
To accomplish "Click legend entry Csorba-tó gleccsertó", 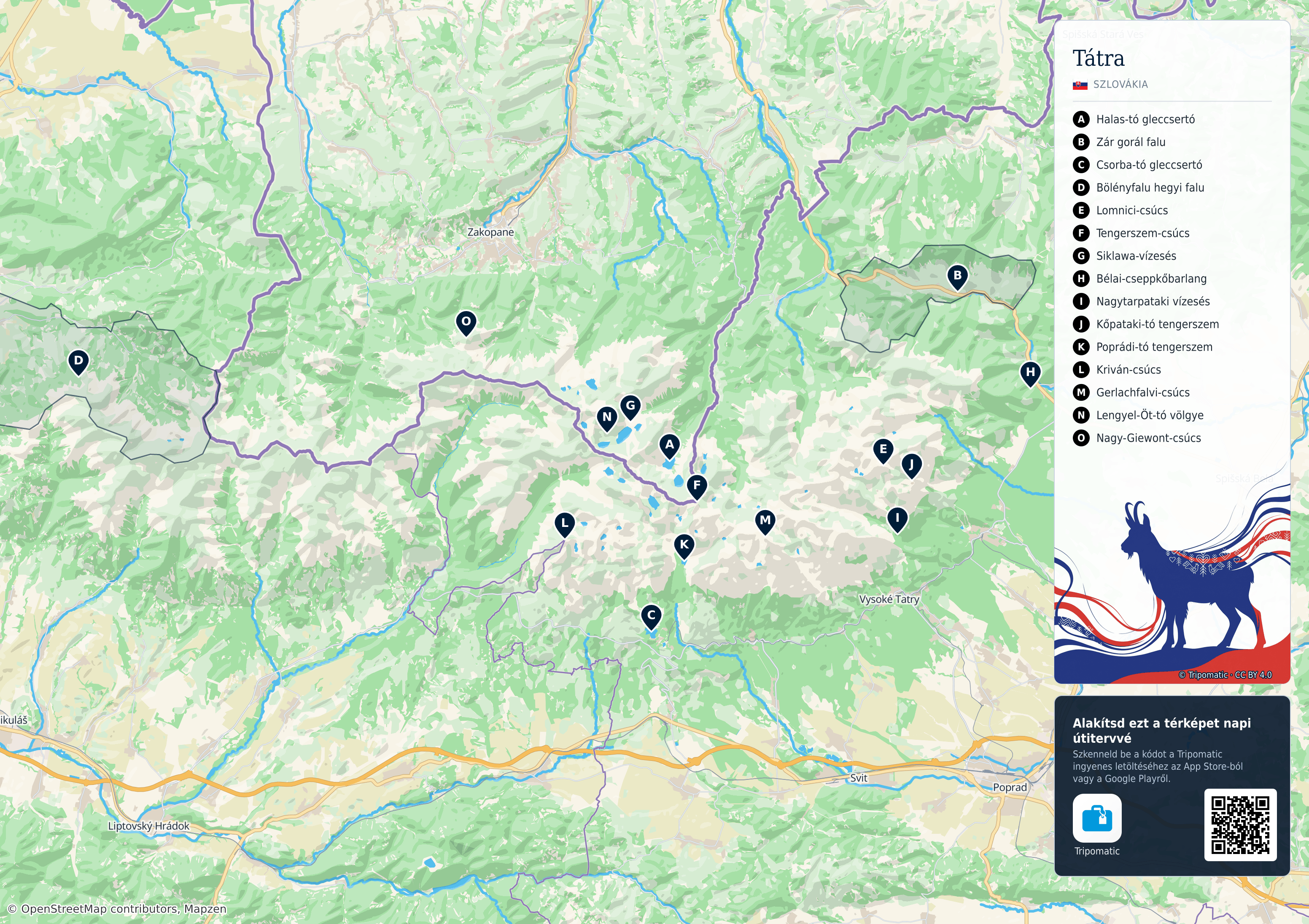I will 1137,165.
